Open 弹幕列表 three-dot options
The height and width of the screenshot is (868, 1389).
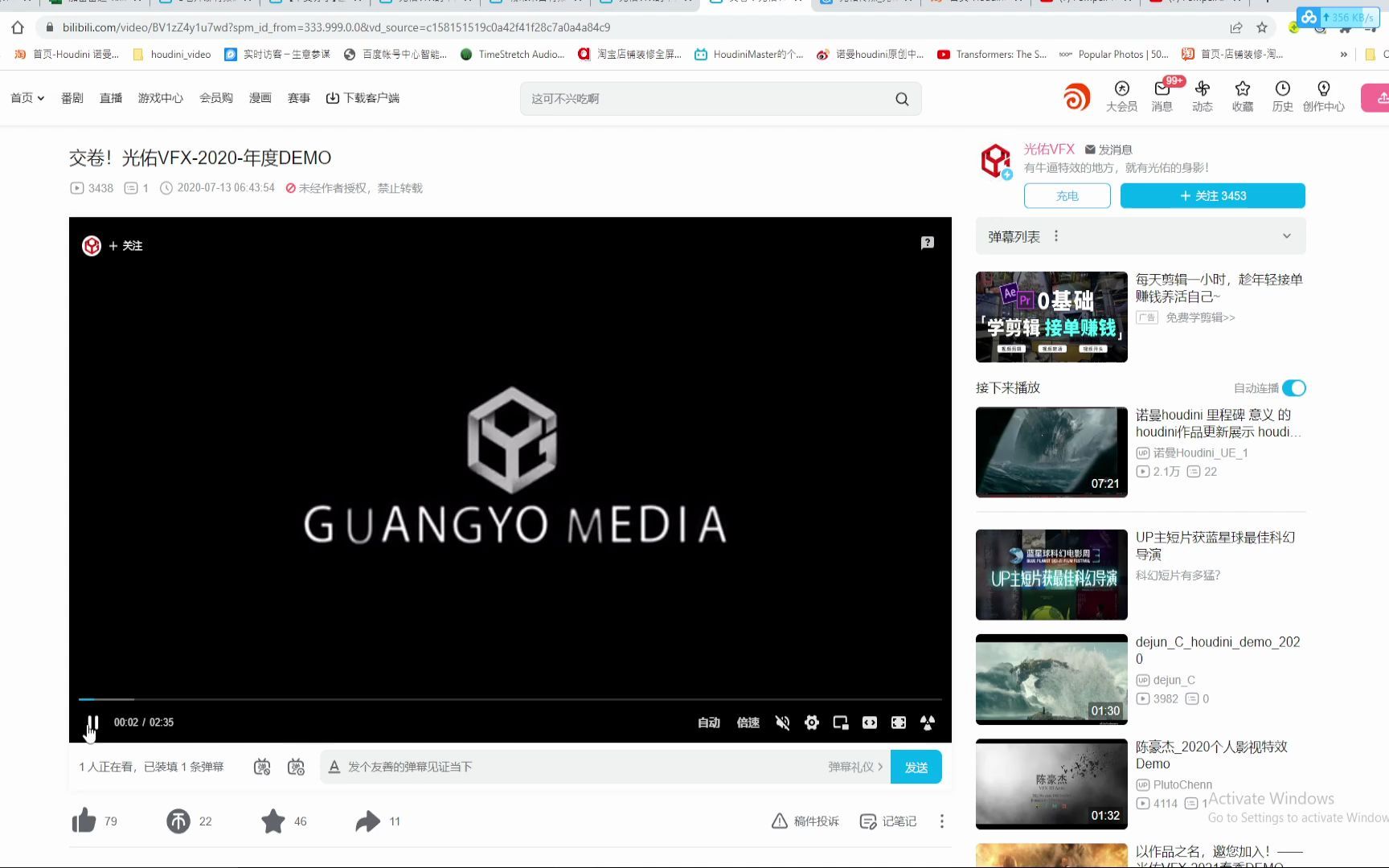[x=1056, y=236]
